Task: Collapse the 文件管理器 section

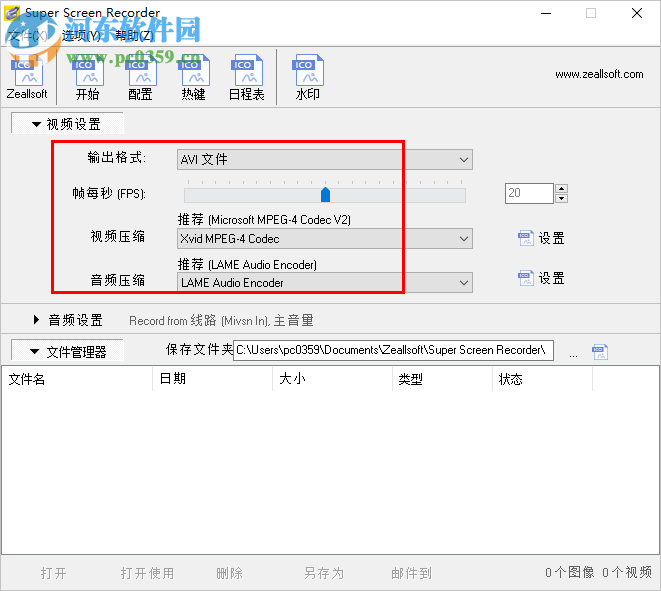Action: [x=67, y=352]
